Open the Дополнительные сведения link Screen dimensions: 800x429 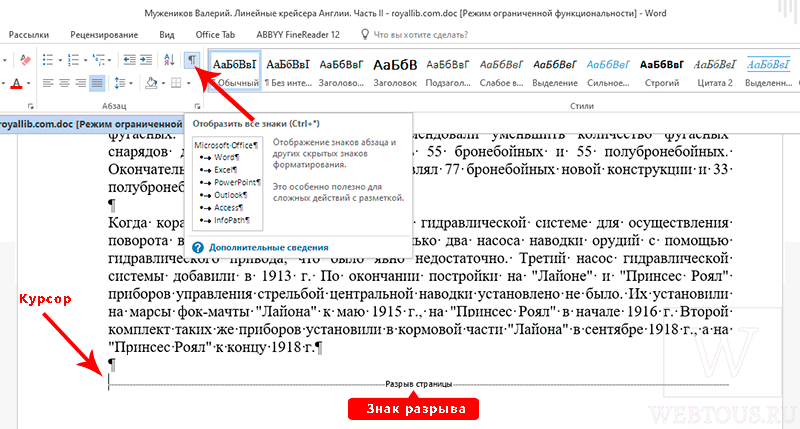pos(268,247)
